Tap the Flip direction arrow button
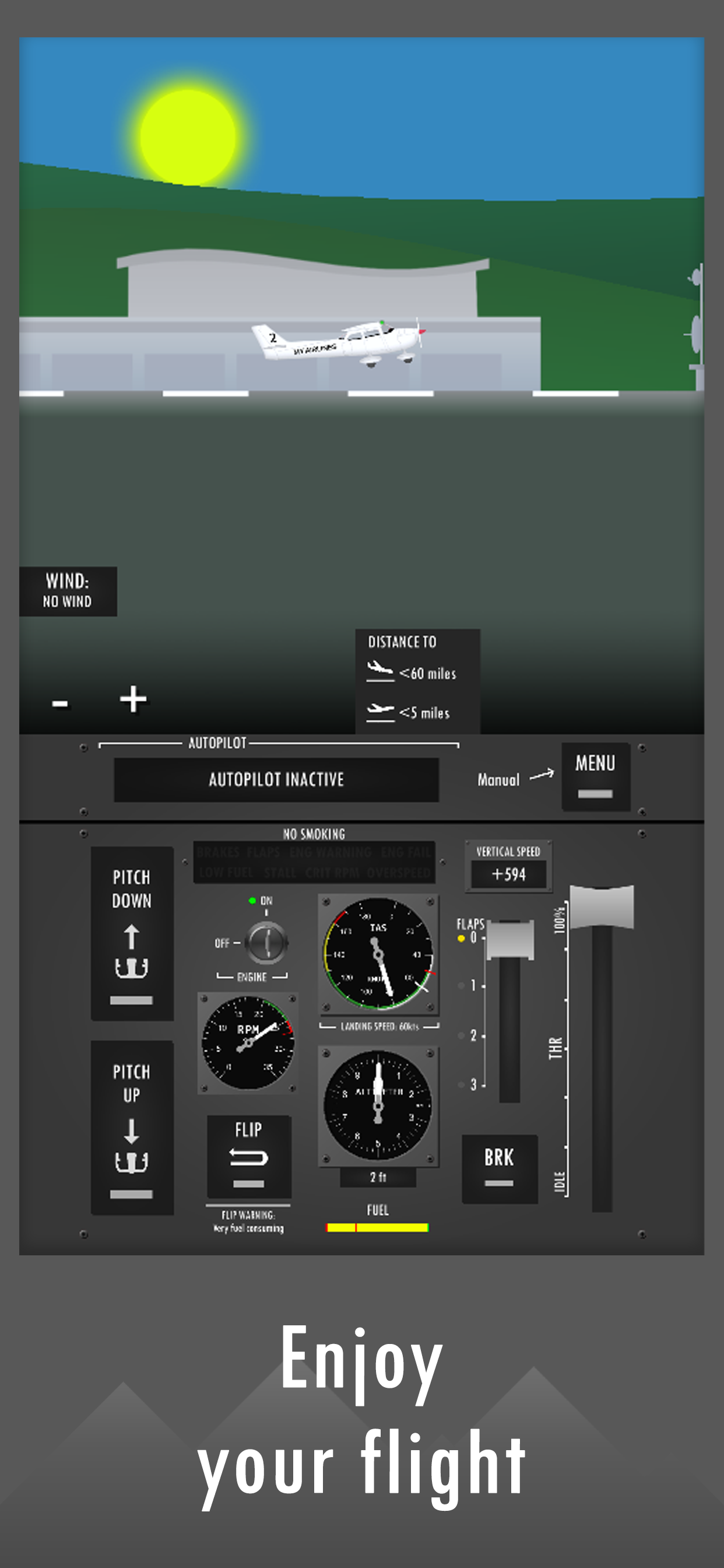 click(248, 1156)
